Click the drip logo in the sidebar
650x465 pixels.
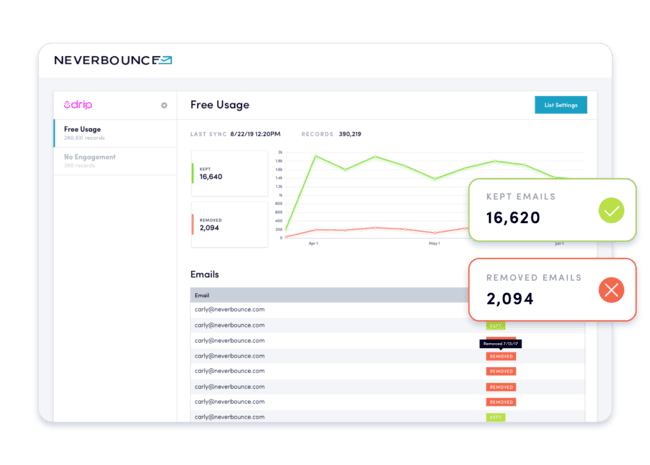click(78, 105)
